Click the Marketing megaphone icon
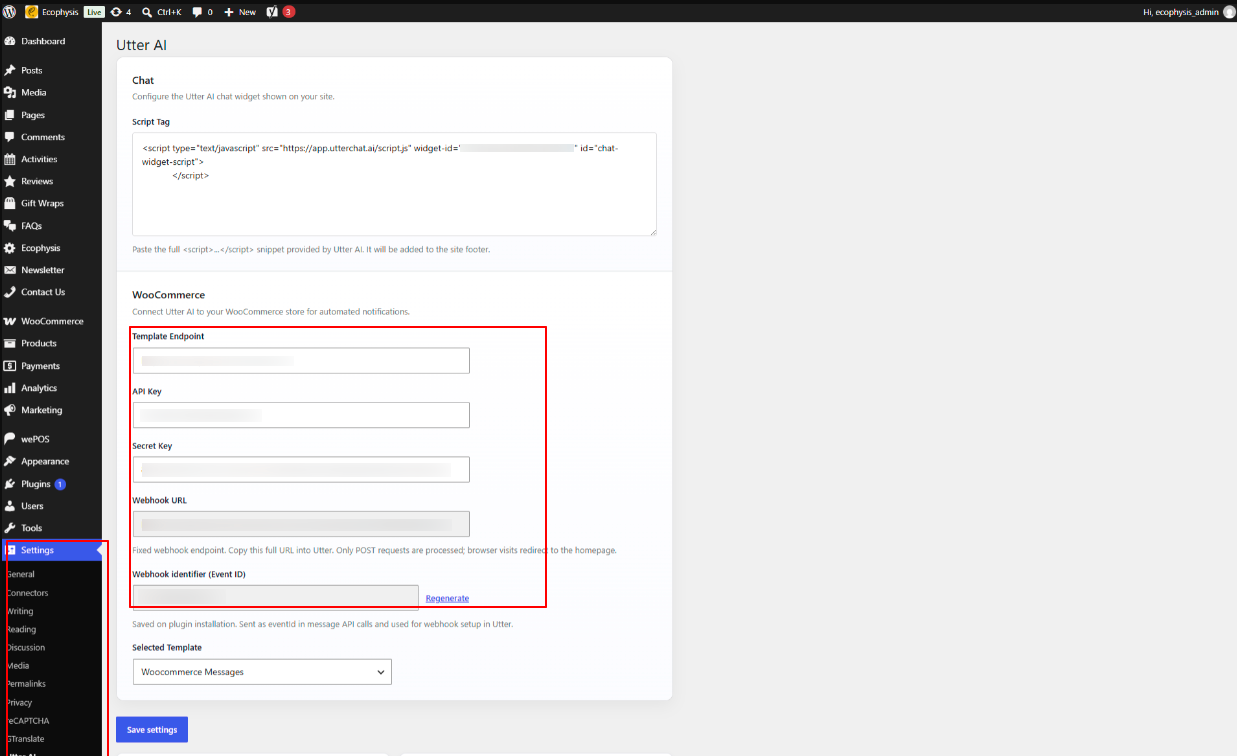This screenshot has width=1237, height=756. [10, 410]
